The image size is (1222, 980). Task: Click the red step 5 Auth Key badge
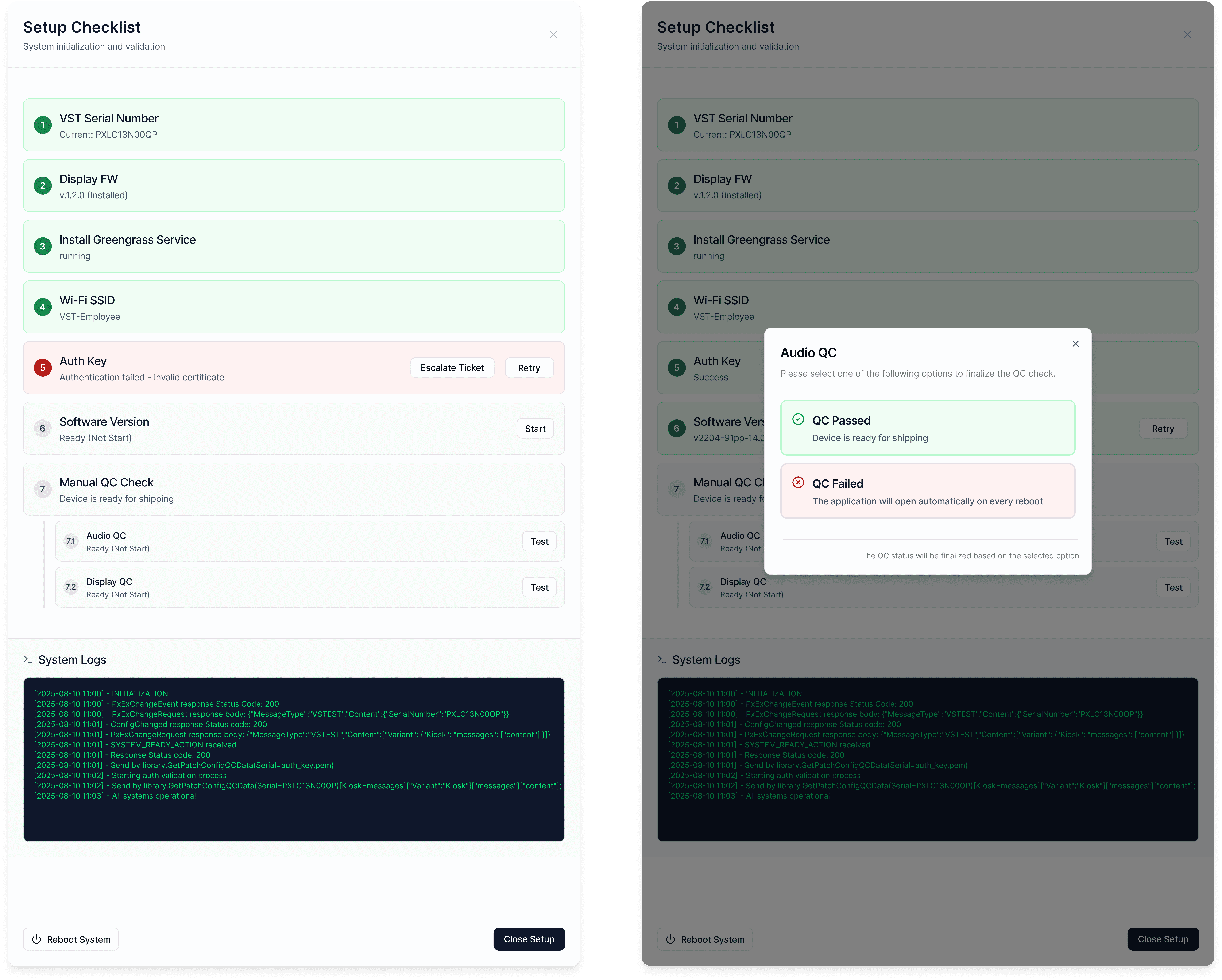click(43, 368)
